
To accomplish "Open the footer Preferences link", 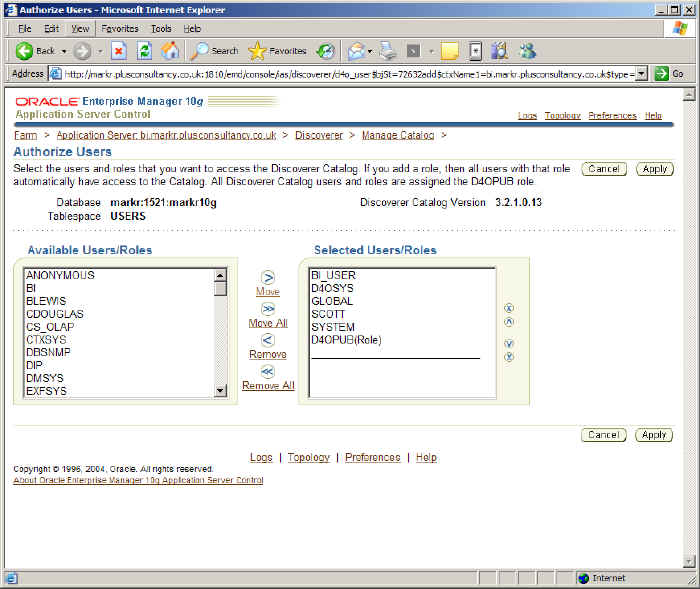I will (x=373, y=457).
